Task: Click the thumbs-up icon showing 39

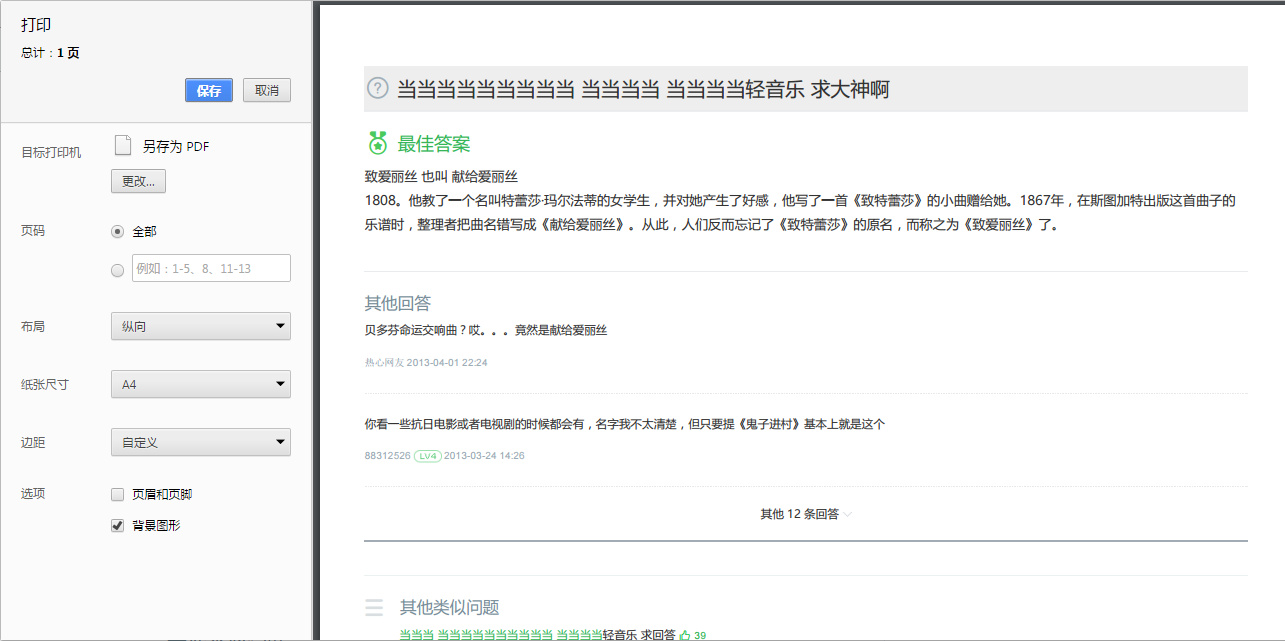Action: click(687, 635)
